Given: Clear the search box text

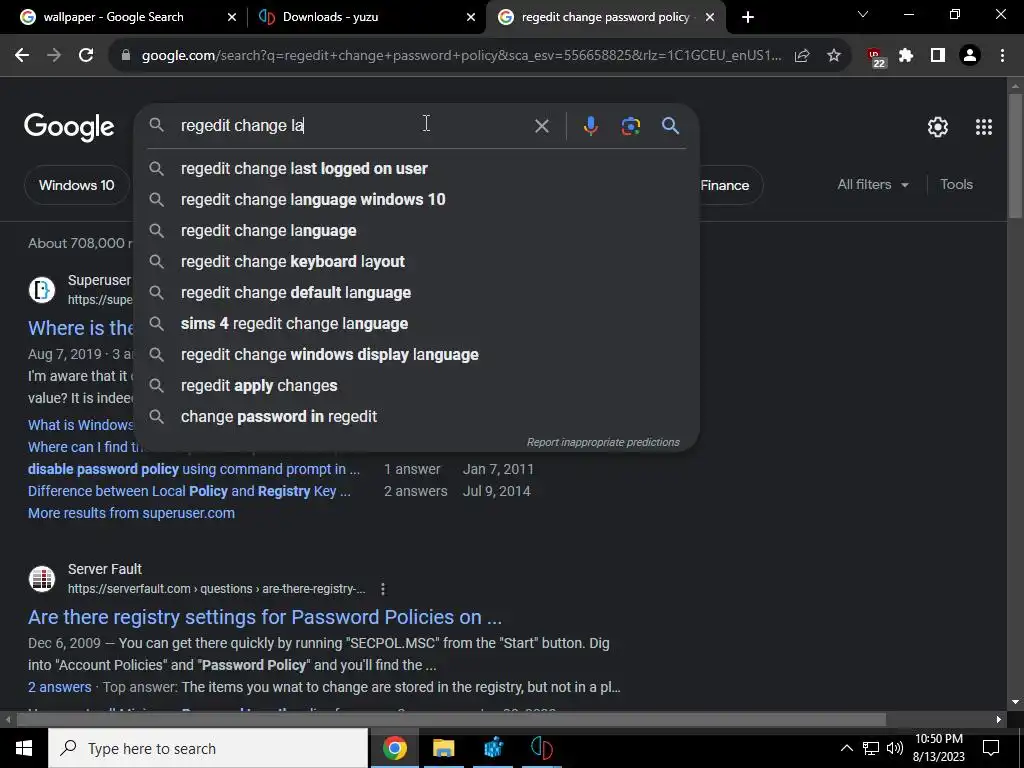Looking at the screenshot, I should pyautogui.click(x=542, y=126).
